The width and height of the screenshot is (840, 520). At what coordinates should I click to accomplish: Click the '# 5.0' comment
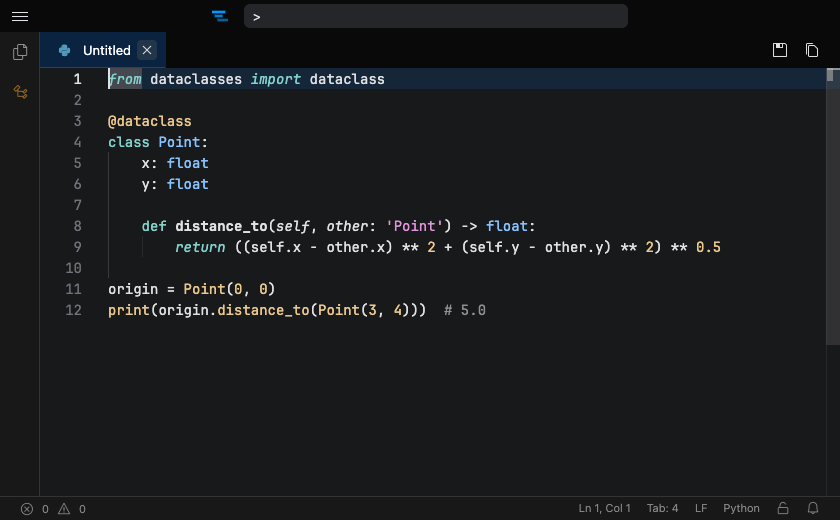(464, 310)
